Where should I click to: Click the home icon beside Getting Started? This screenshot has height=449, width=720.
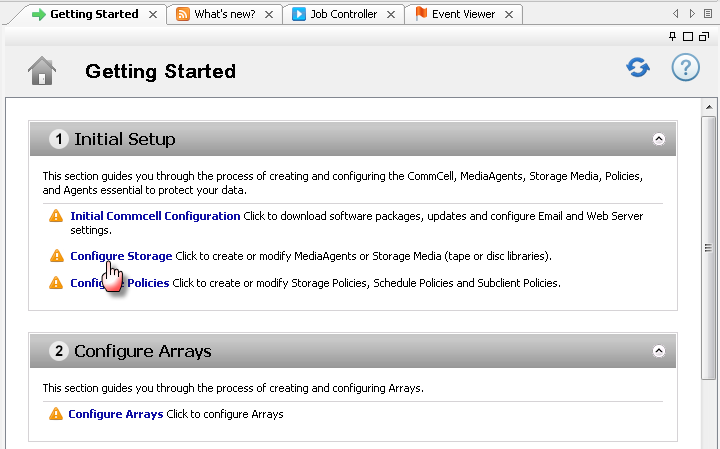pos(42,71)
